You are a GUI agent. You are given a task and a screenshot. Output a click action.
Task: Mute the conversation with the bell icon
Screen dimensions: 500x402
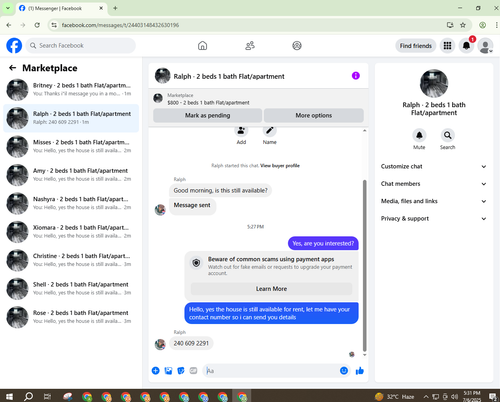coord(419,135)
